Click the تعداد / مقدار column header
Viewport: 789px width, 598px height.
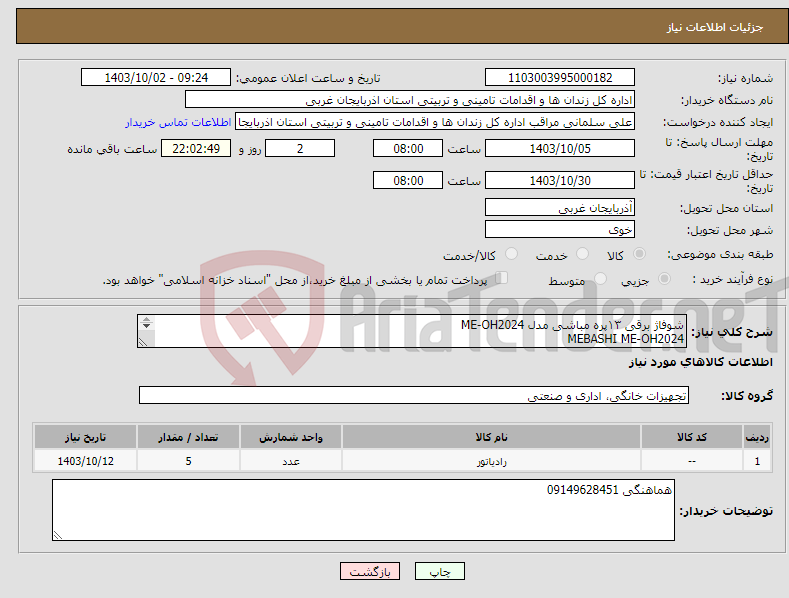point(188,437)
